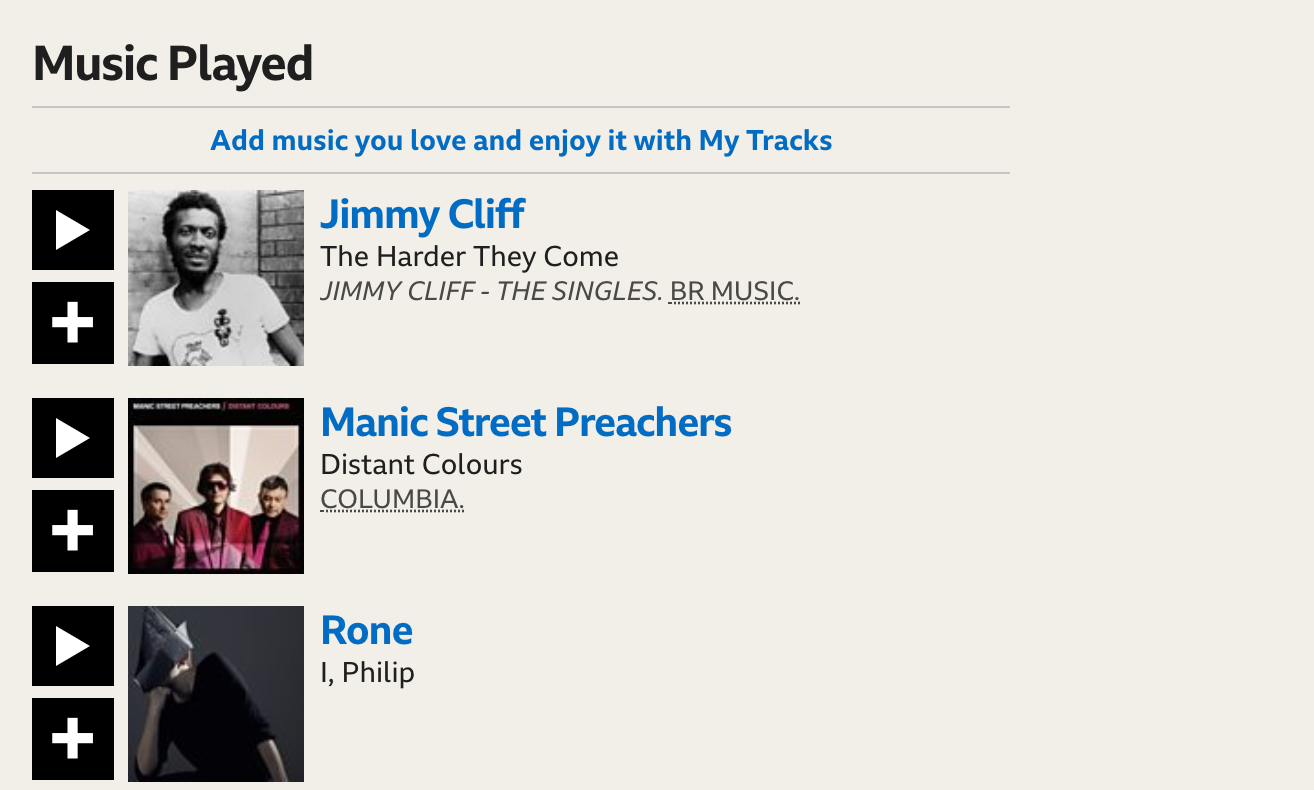Play Distant Colours by Manic Street Preachers
This screenshot has height=790, width=1314.
(73, 438)
